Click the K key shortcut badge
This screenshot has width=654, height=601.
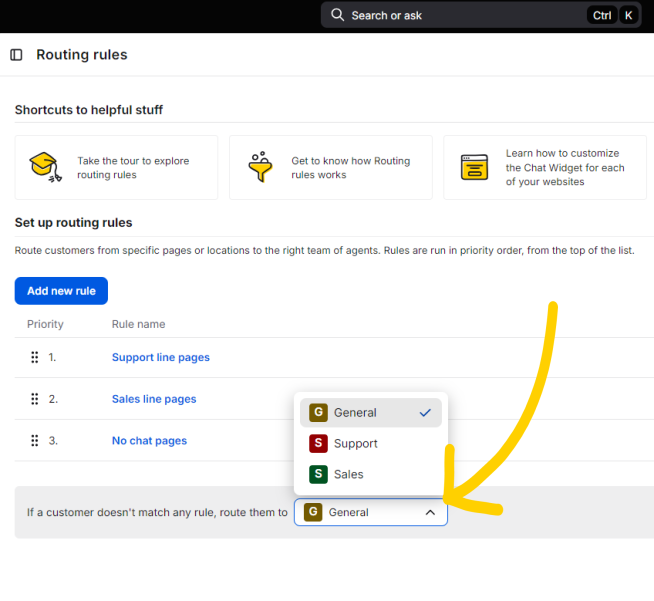629,15
